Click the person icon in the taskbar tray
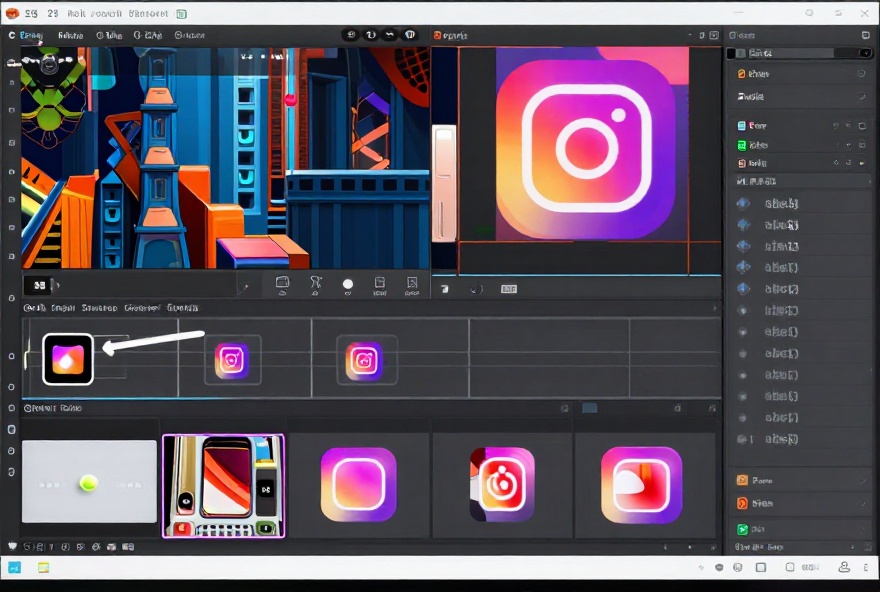This screenshot has width=880, height=592. coord(844,567)
